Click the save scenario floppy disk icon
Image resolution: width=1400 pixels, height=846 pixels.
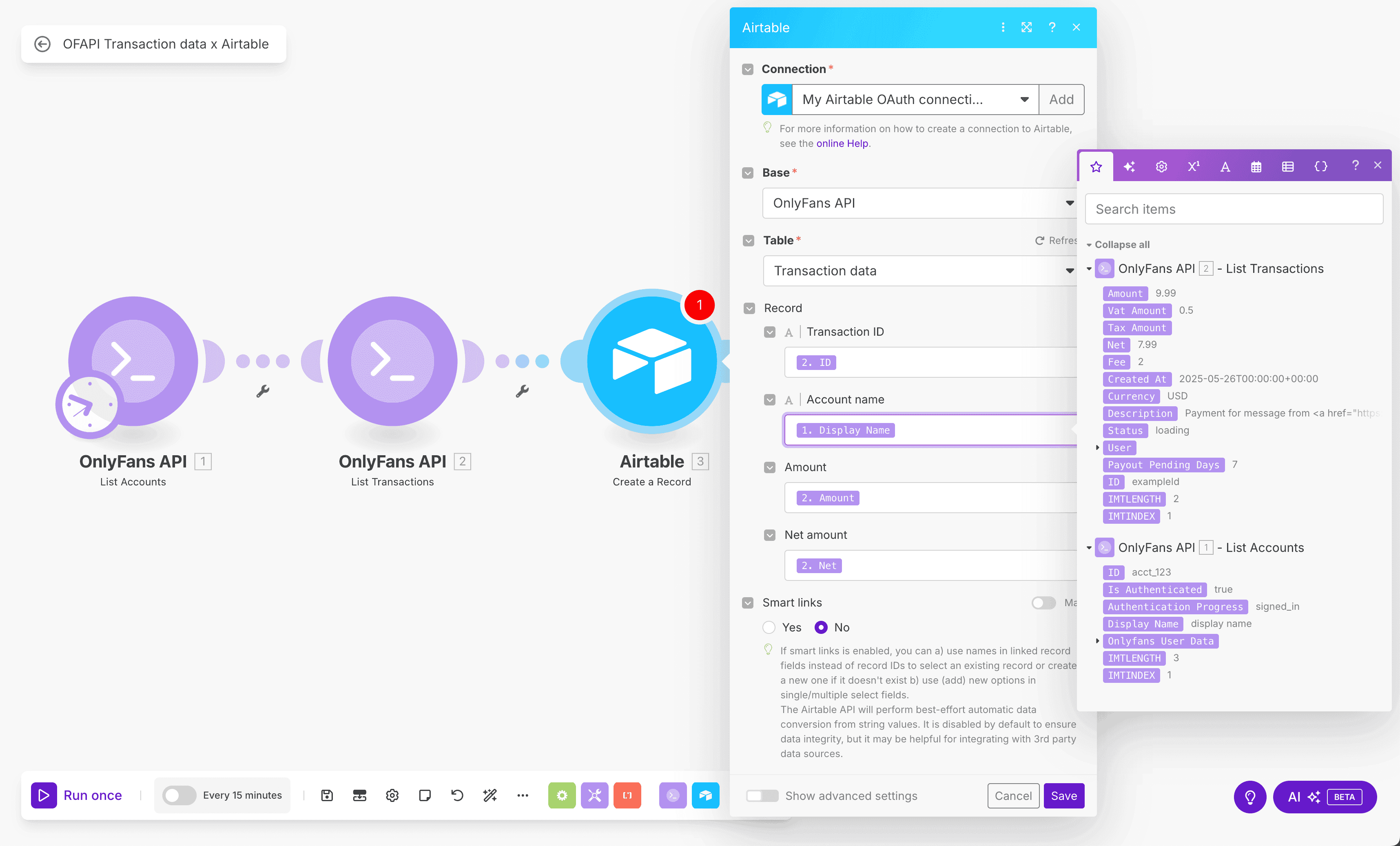(x=327, y=795)
